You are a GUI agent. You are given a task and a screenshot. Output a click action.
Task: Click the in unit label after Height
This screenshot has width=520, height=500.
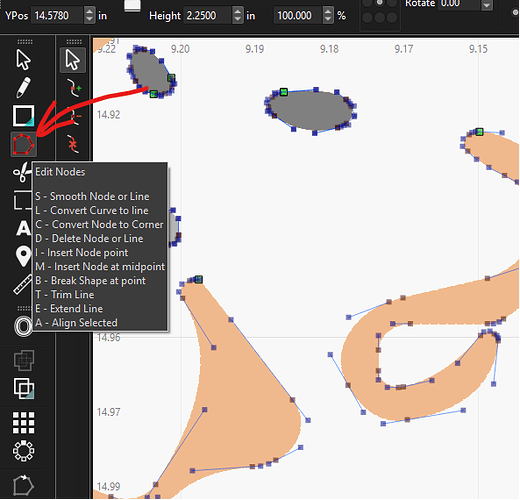coord(251,16)
